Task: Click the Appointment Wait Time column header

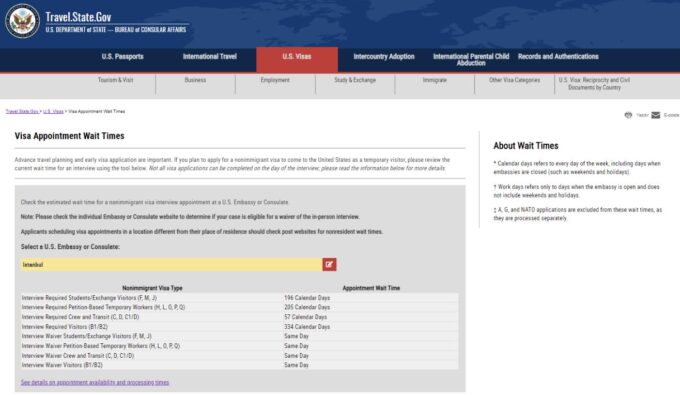Action: point(371,288)
